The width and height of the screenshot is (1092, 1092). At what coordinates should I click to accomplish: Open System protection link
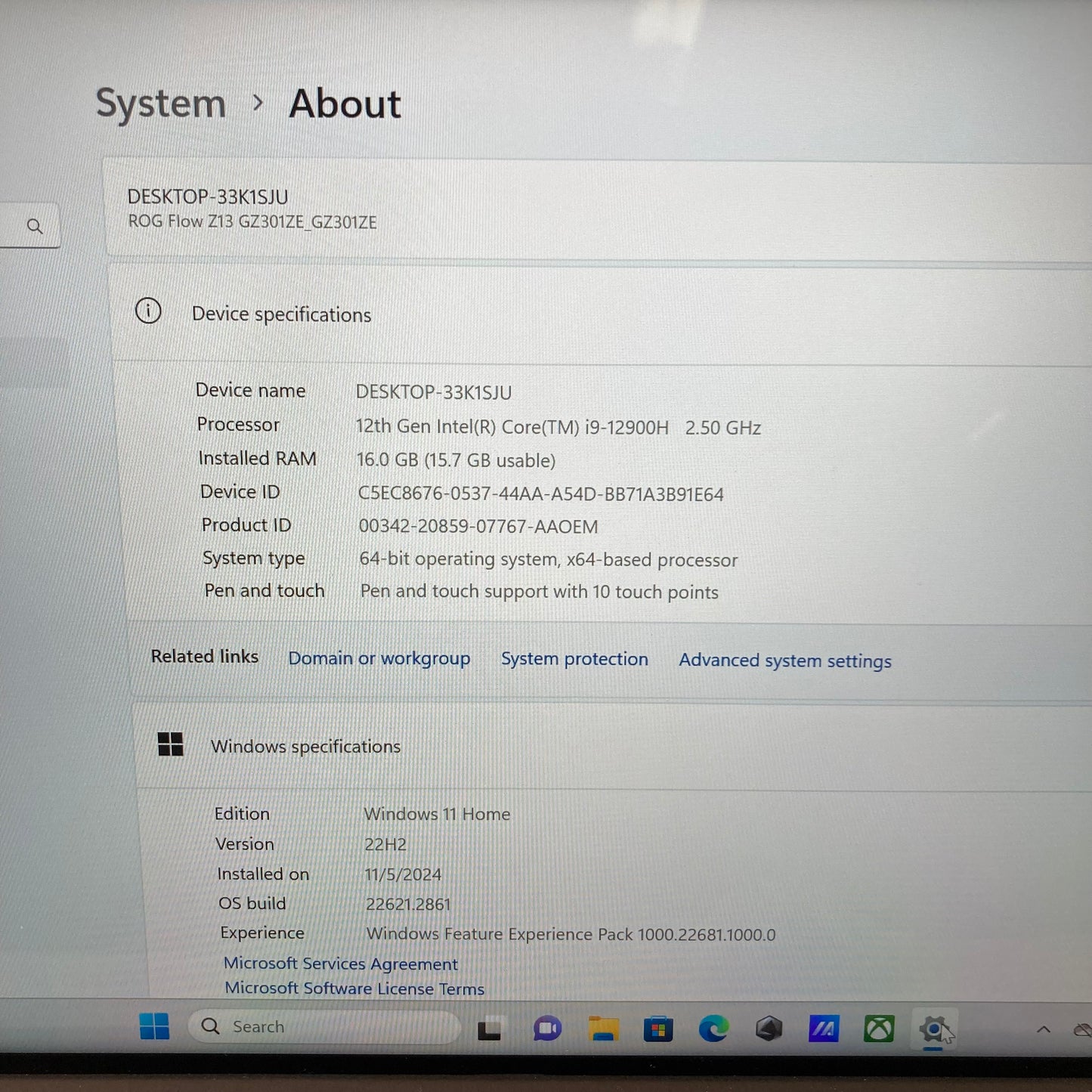(x=574, y=659)
